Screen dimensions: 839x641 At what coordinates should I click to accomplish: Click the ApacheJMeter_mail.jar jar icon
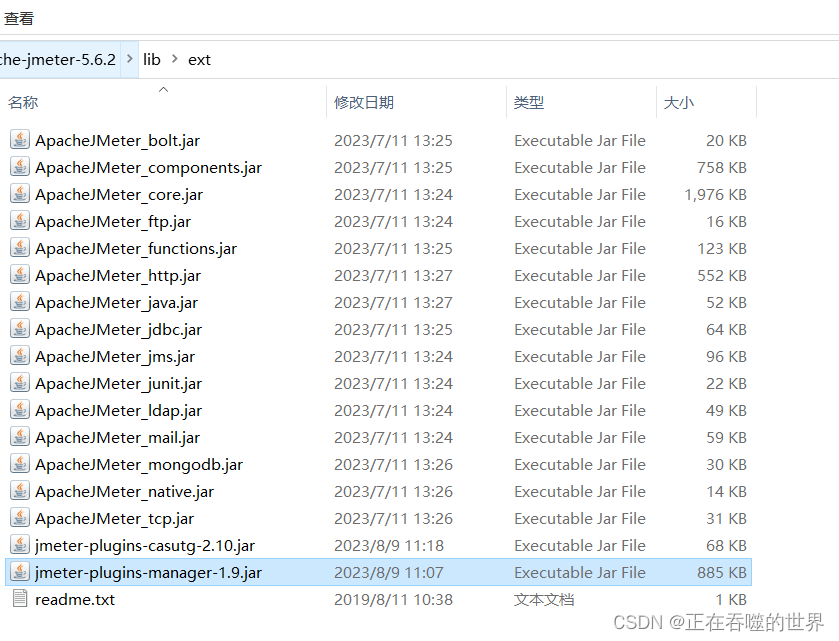pyautogui.click(x=20, y=437)
